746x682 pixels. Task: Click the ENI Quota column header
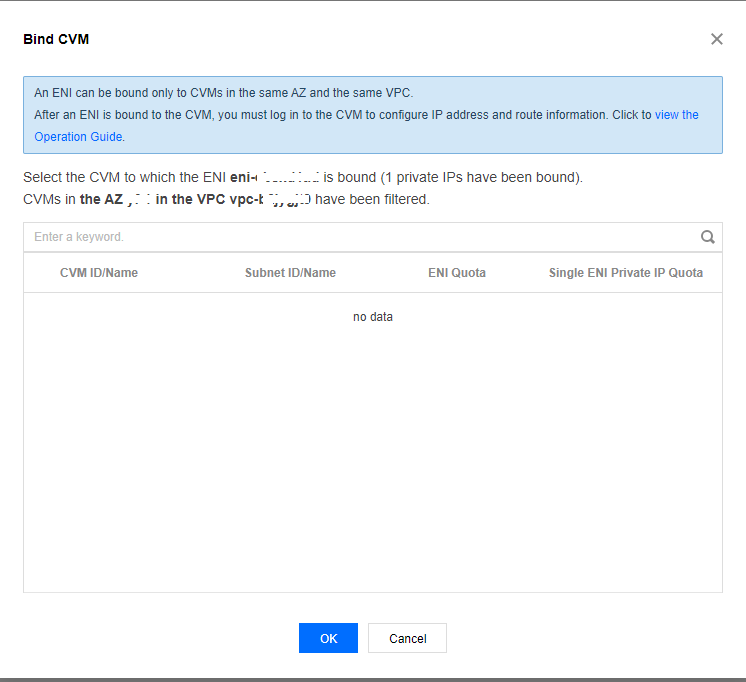(457, 273)
